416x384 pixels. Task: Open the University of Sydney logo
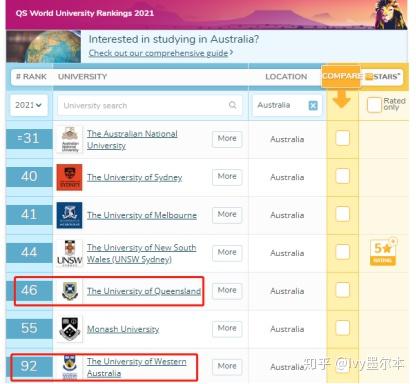pyautogui.click(x=69, y=177)
